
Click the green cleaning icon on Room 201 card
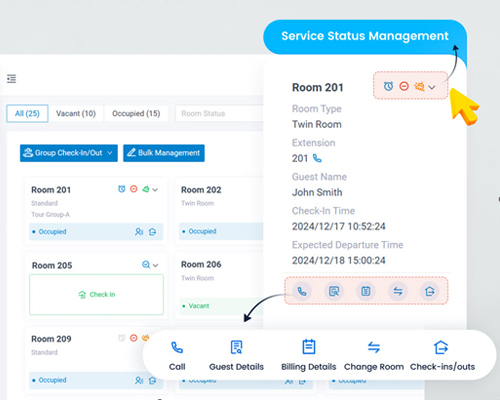pyautogui.click(x=146, y=189)
